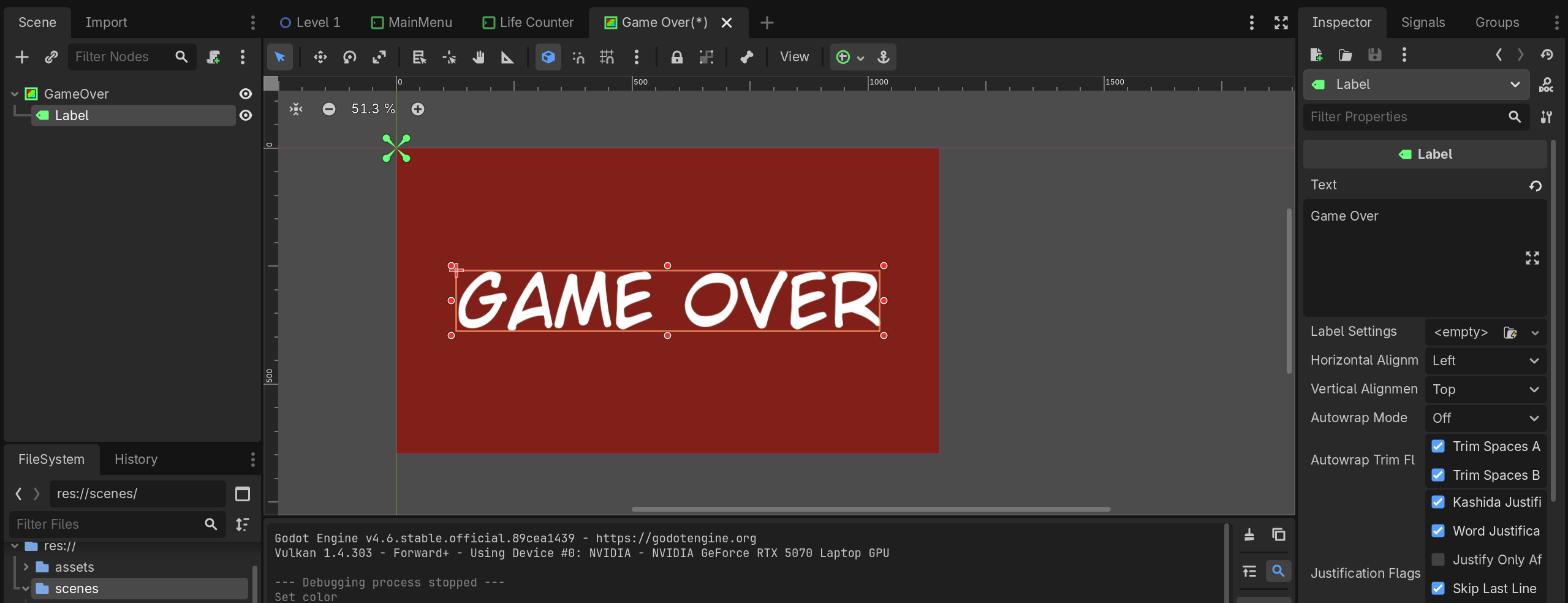This screenshot has width=1568, height=603.
Task: Activate the Rotate Mode tool
Action: [x=349, y=57]
